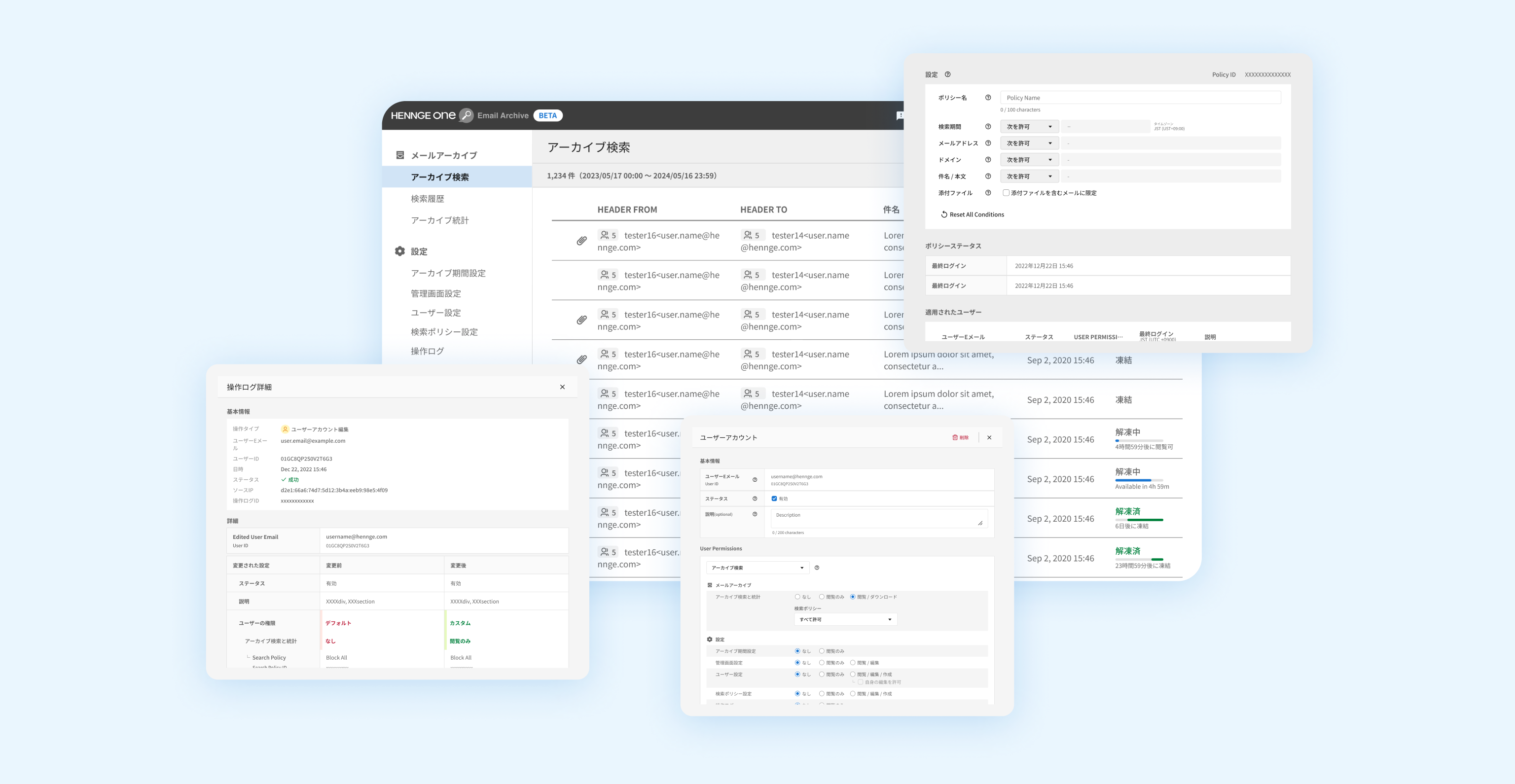The height and width of the screenshot is (784, 1515).
Task: Click the settings gear icon in sidebar
Action: point(400,251)
